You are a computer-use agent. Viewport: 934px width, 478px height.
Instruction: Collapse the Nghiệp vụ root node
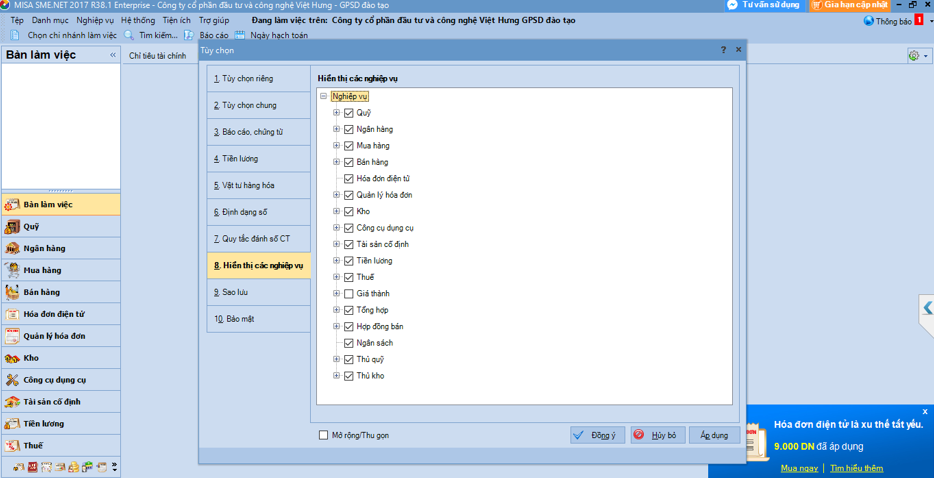(323, 97)
